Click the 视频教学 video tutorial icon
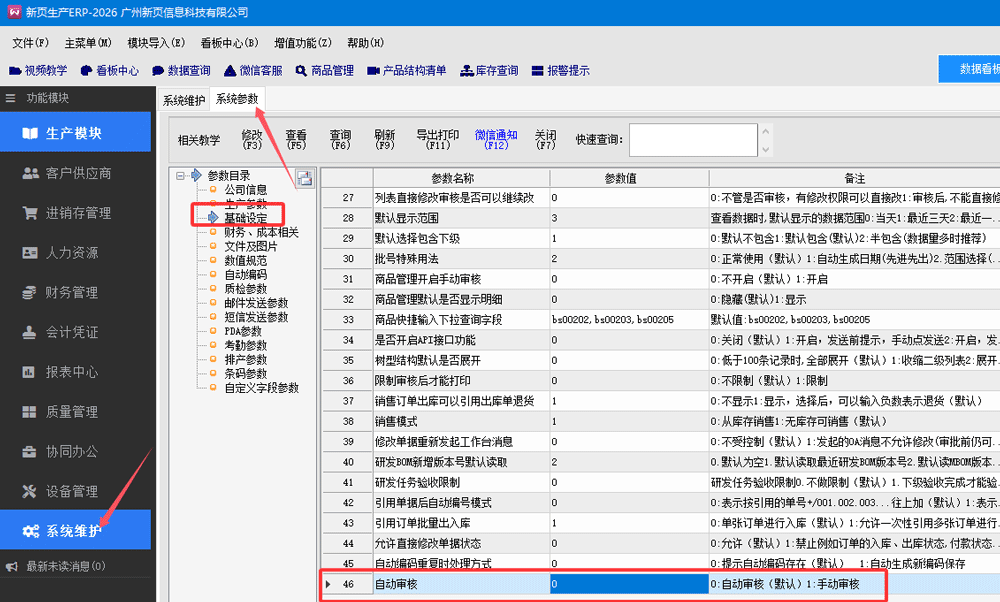 coord(15,71)
